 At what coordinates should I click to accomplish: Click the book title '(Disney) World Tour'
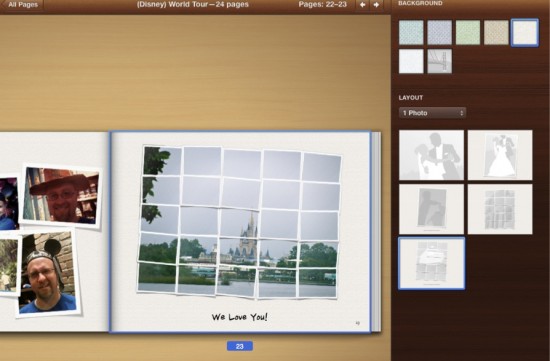(172, 5)
